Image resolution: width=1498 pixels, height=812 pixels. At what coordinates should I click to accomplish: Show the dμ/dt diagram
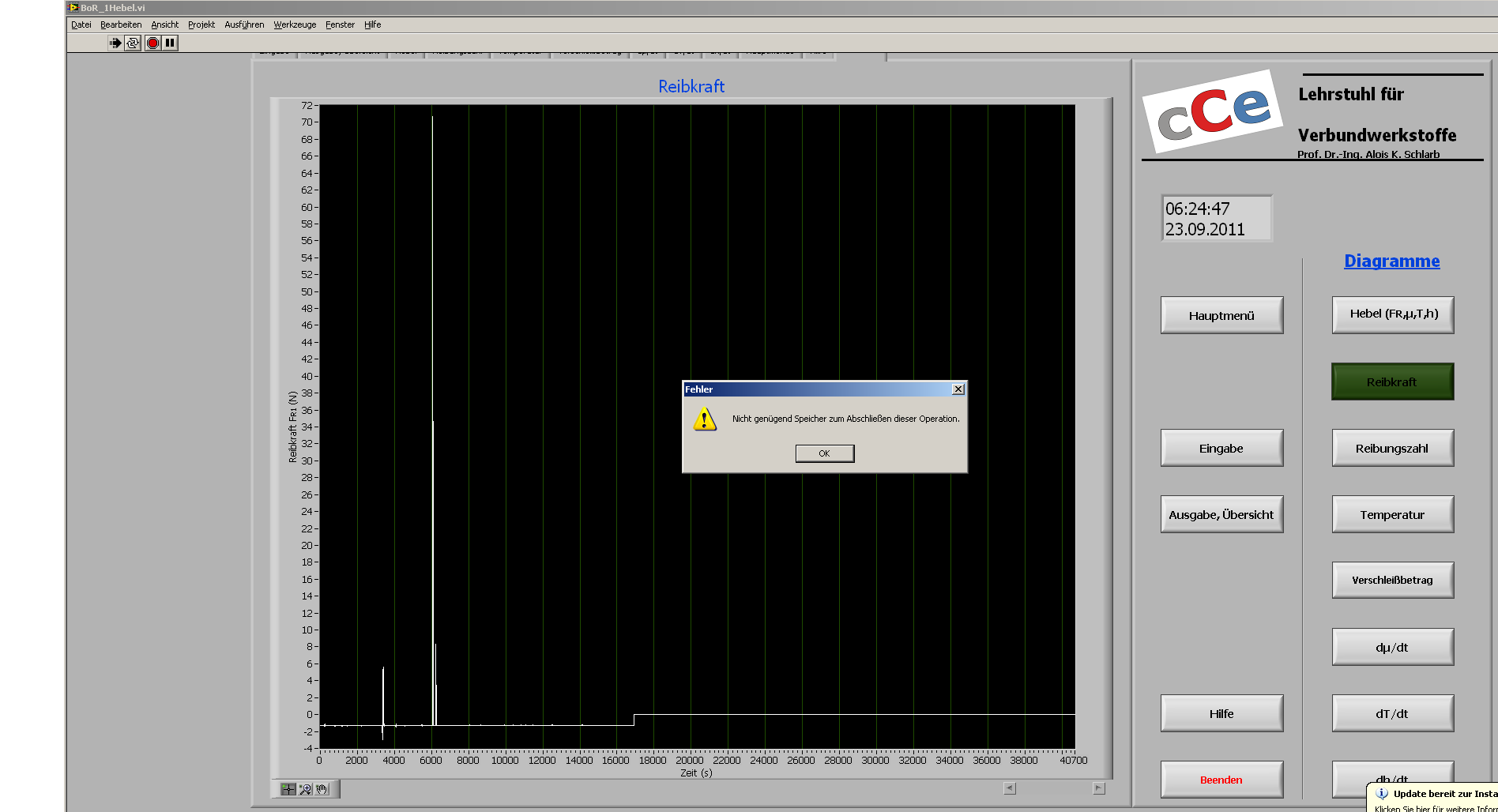tap(1393, 647)
